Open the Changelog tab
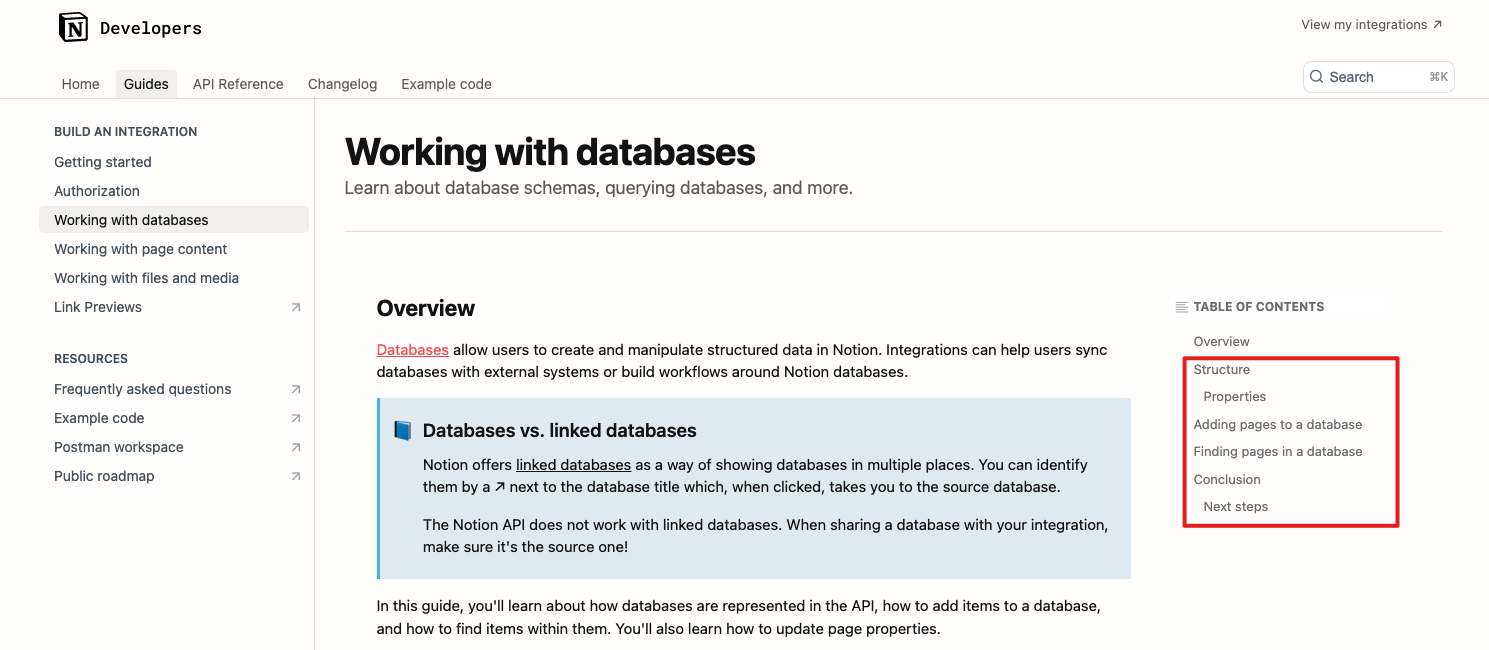This screenshot has height=650, width=1489. pos(342,84)
